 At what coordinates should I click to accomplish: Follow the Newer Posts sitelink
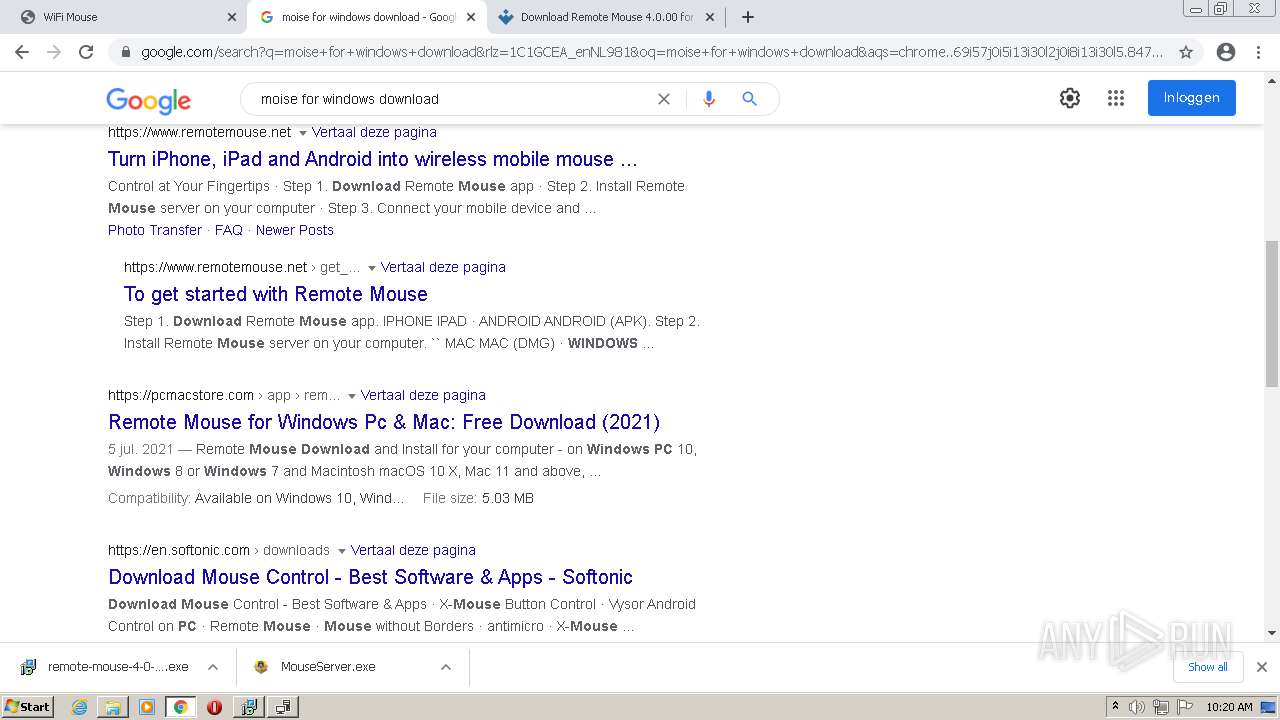295,230
